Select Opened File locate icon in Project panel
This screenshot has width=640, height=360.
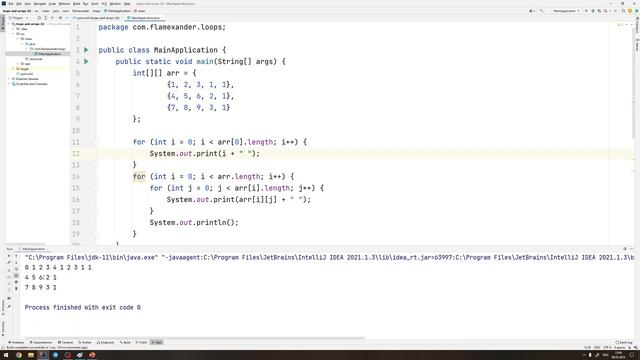39,18
